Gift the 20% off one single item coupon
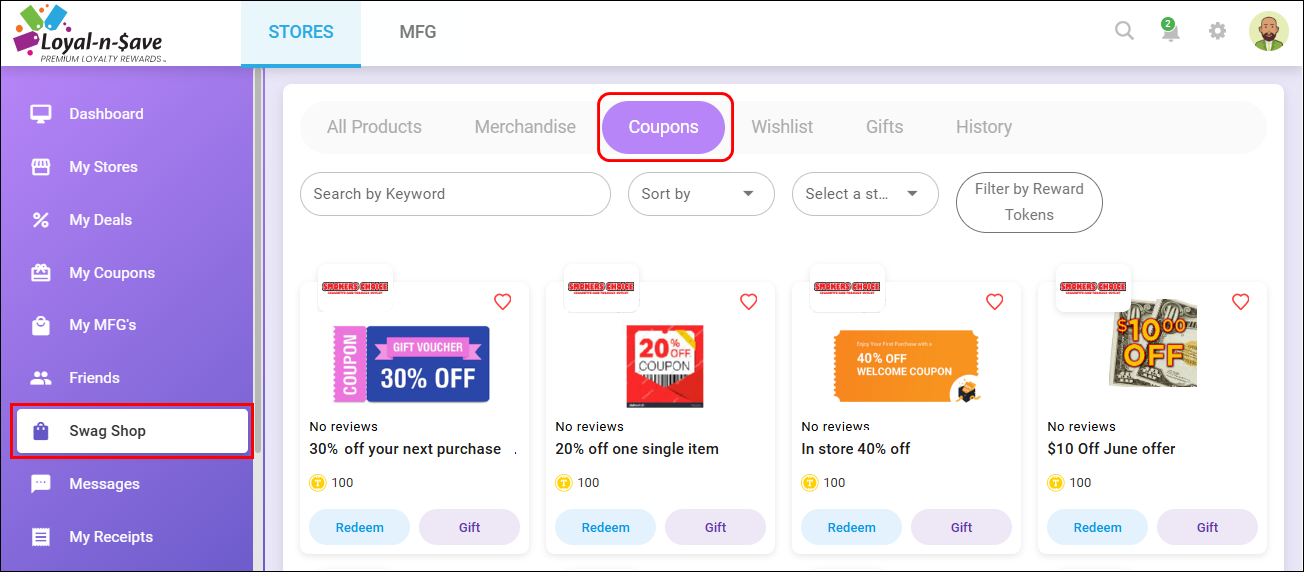This screenshot has height=572, width=1304. point(716,527)
